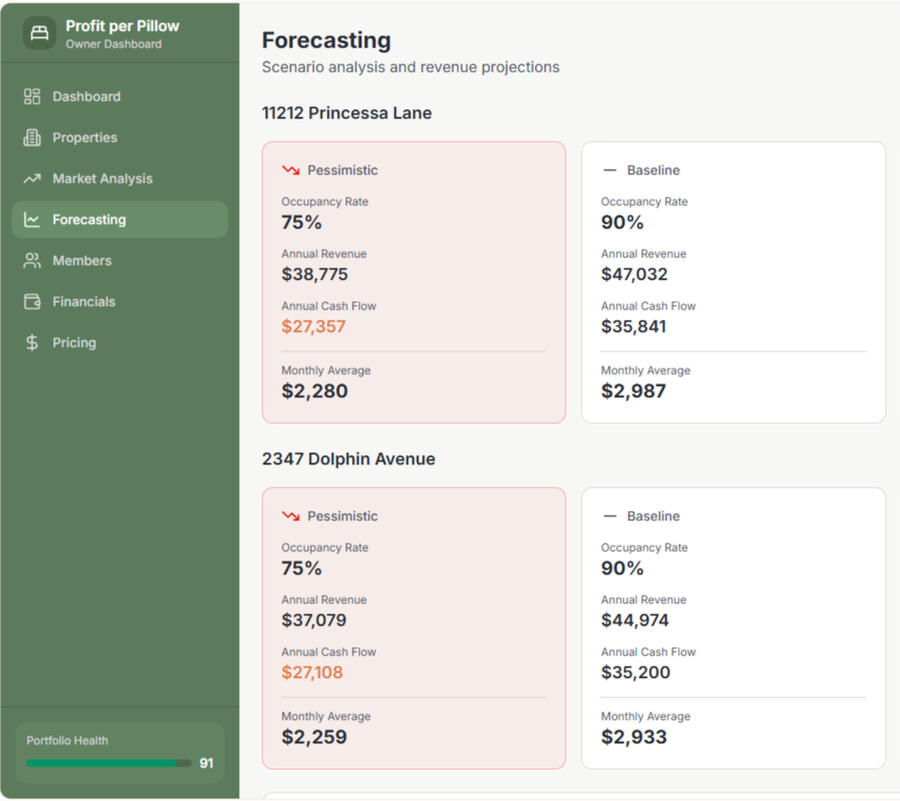Screen dimensions: 900x801
Task: Select the 11212 Princessa Lane heading
Action: coord(347,113)
